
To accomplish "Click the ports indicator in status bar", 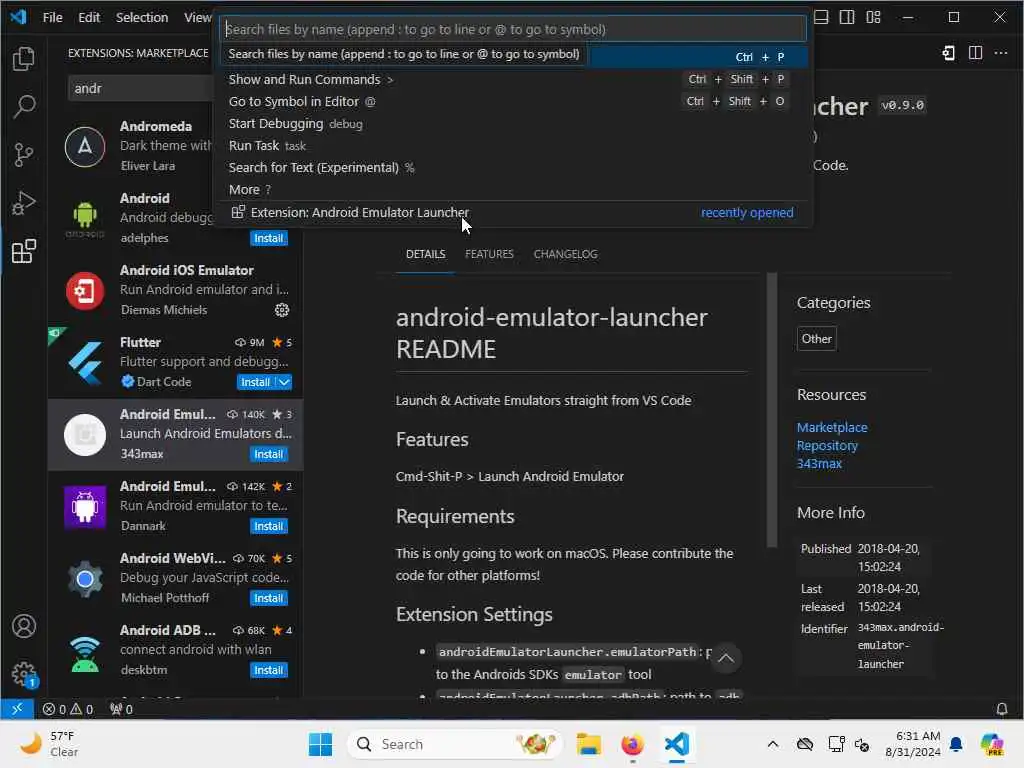I will pos(121,709).
